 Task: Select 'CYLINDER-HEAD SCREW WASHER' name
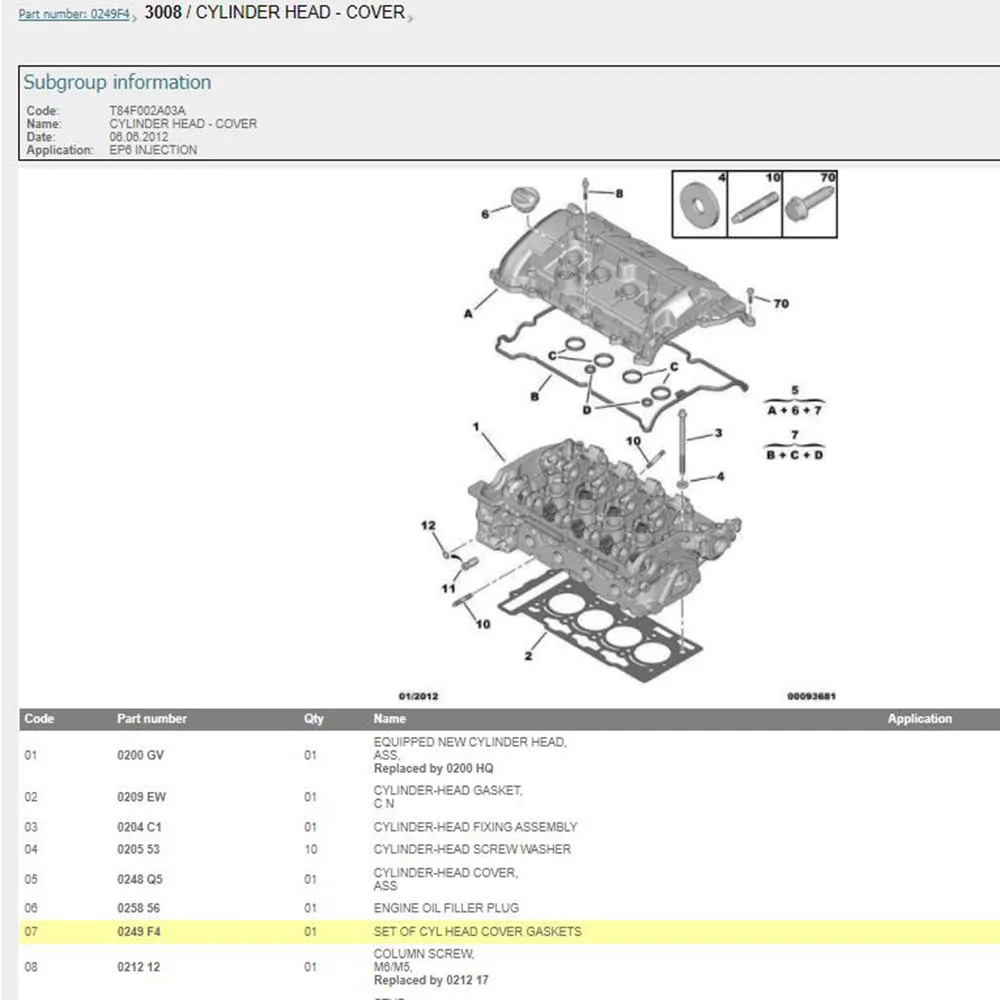pos(473,849)
